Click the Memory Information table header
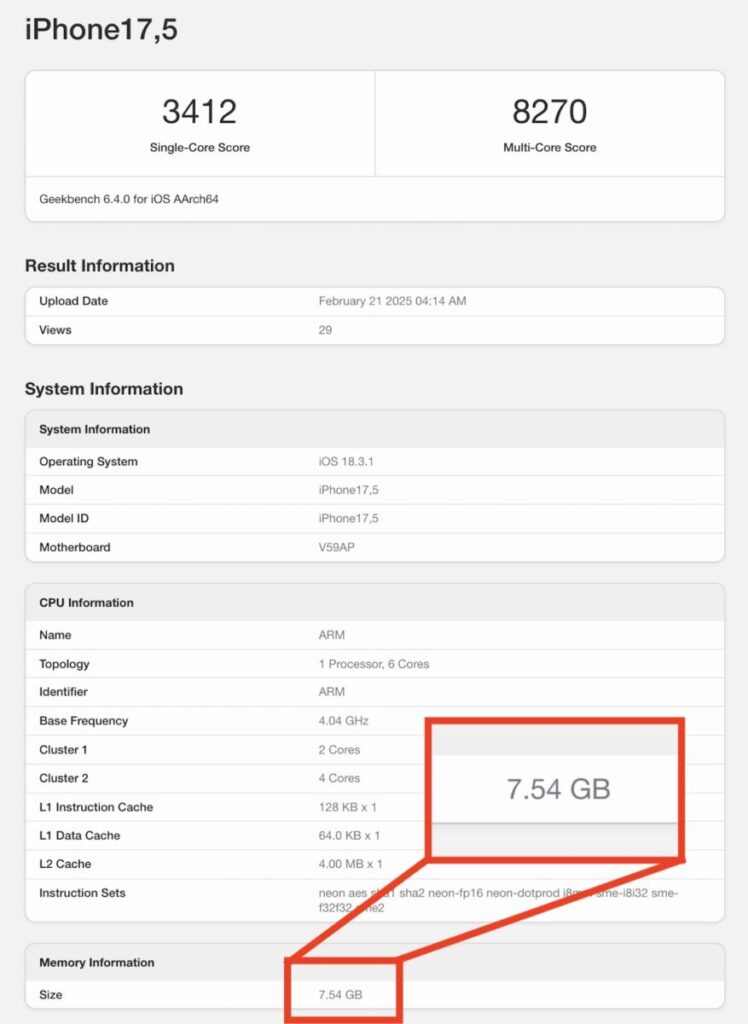748x1024 pixels. [x=97, y=963]
